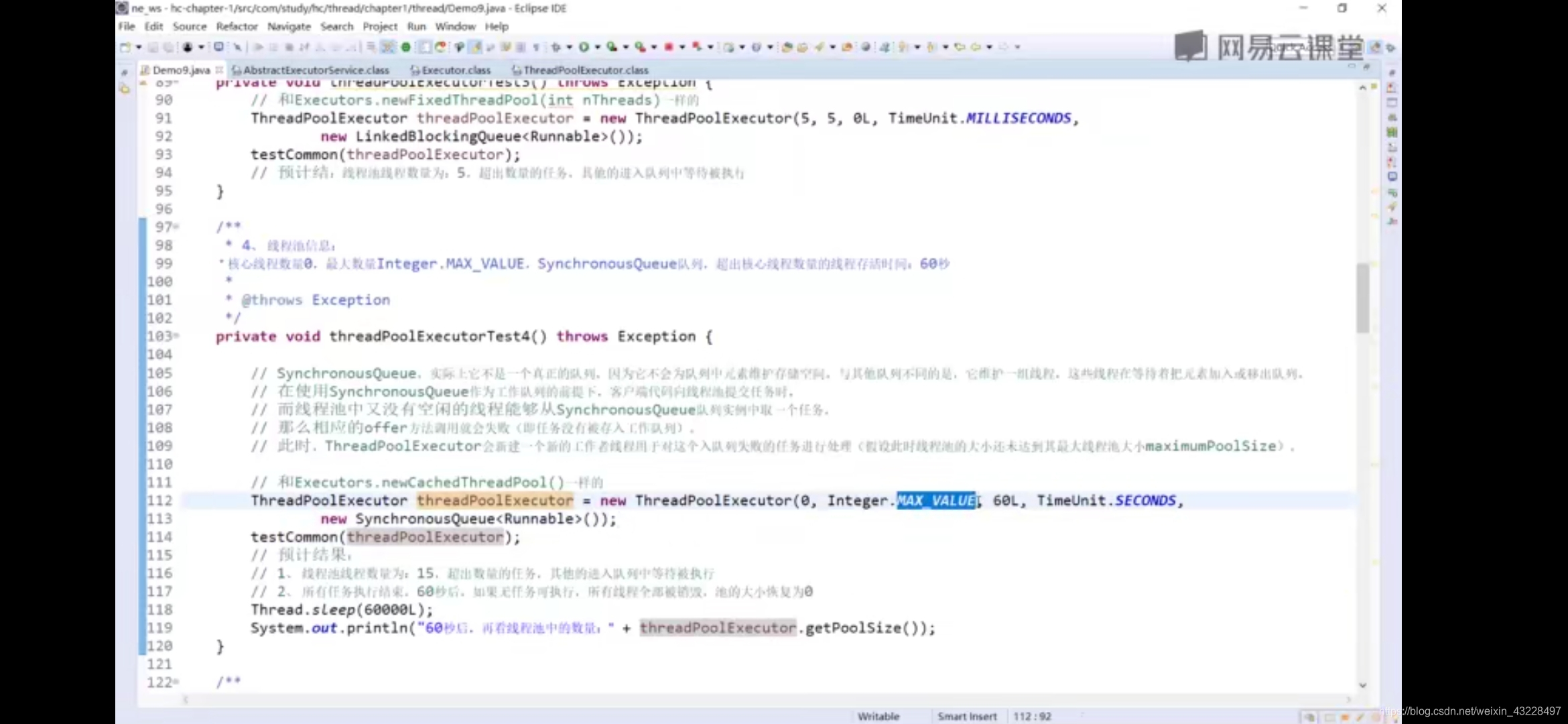Open the Next Annotation dropdown arrow
Image resolution: width=1568 pixels, height=724 pixels.
[x=917, y=47]
